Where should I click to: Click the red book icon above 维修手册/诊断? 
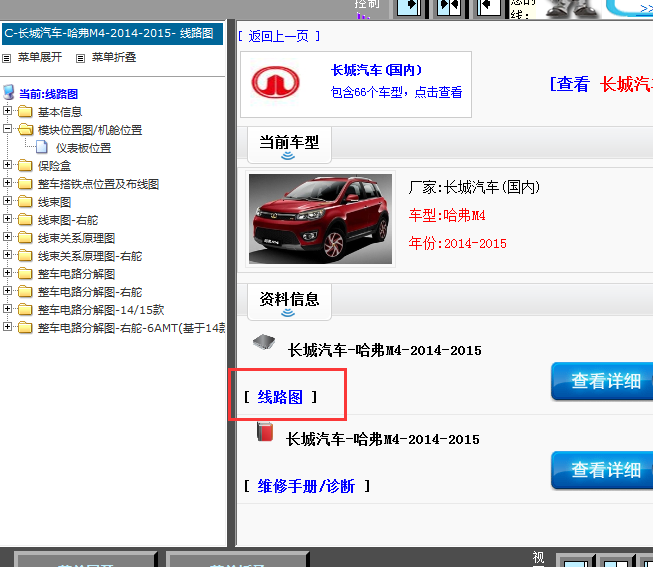pos(265,432)
